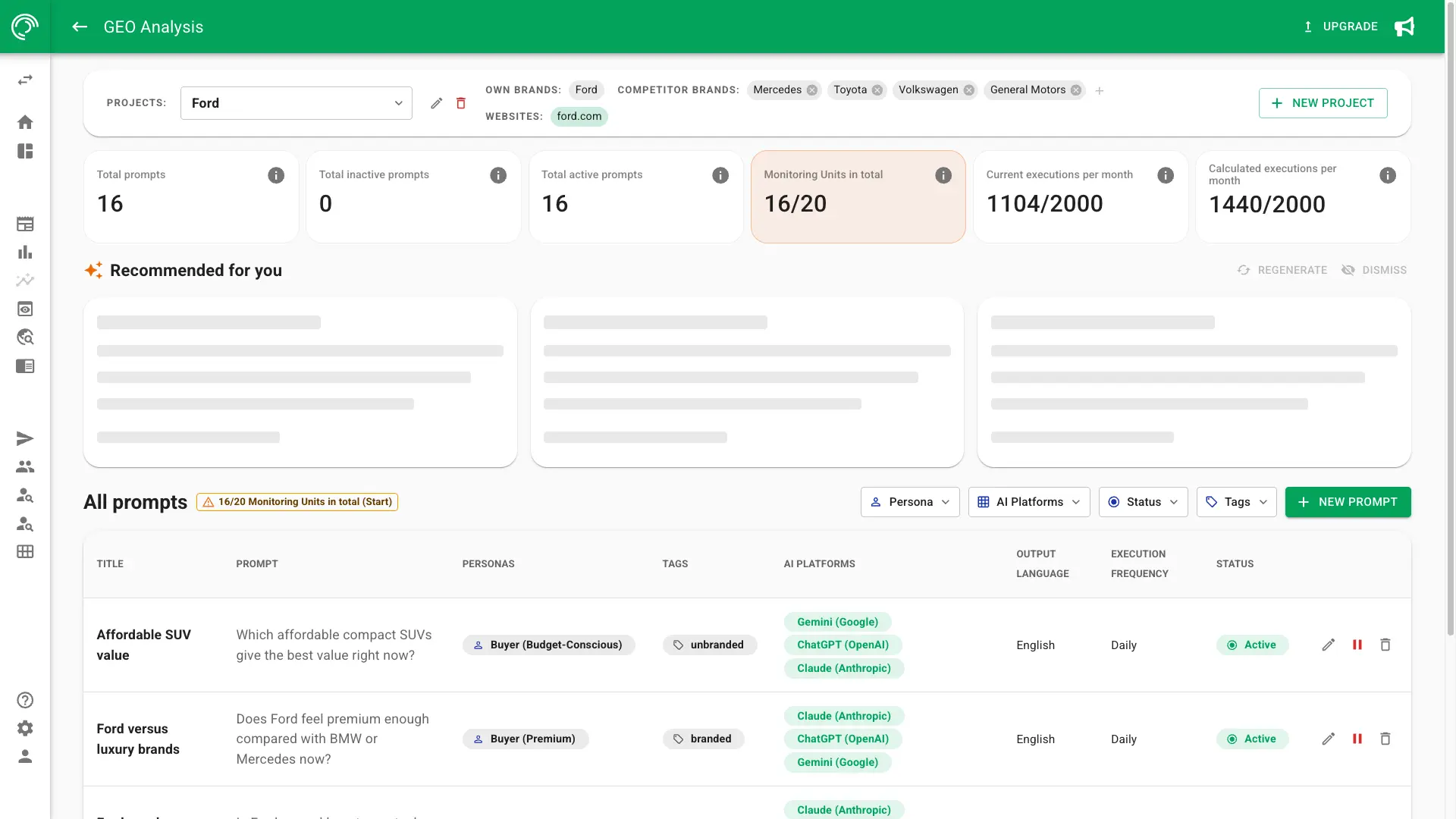Screen dimensions: 1456x819
Task: Dismiss the recommendations section
Action: [1374, 270]
